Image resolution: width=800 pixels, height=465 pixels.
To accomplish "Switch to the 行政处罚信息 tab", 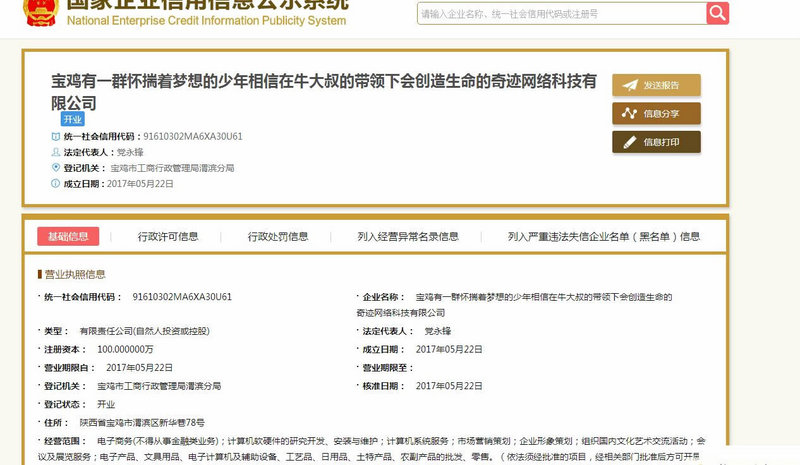I will pyautogui.click(x=278, y=236).
